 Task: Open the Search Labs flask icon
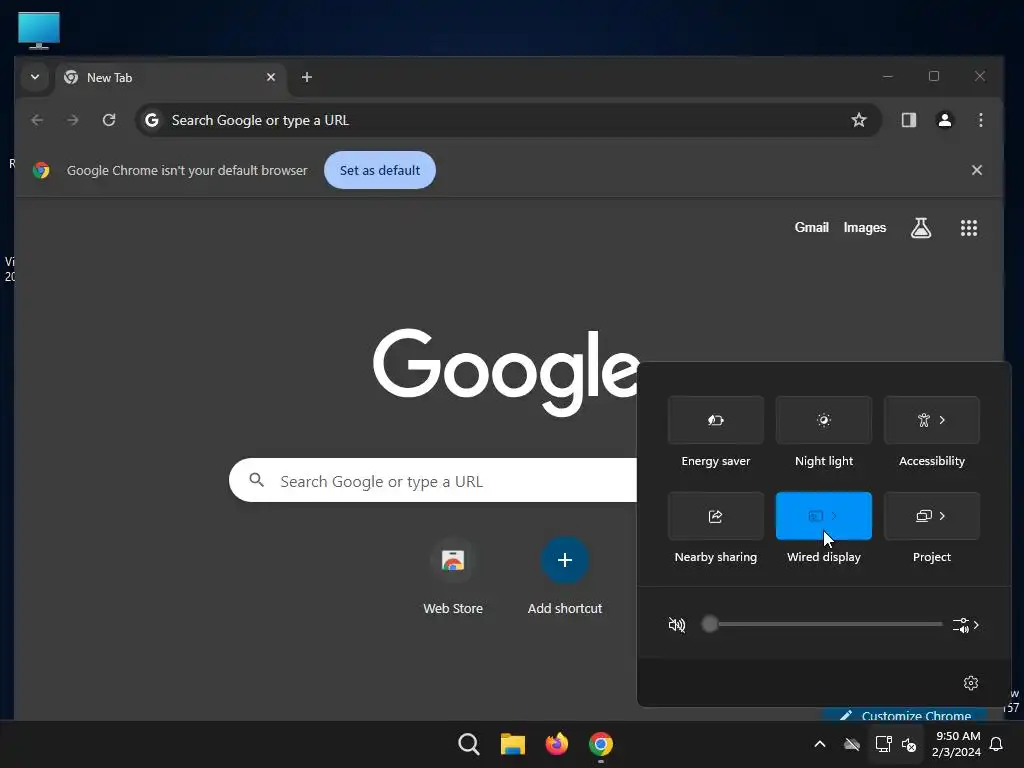tap(921, 228)
